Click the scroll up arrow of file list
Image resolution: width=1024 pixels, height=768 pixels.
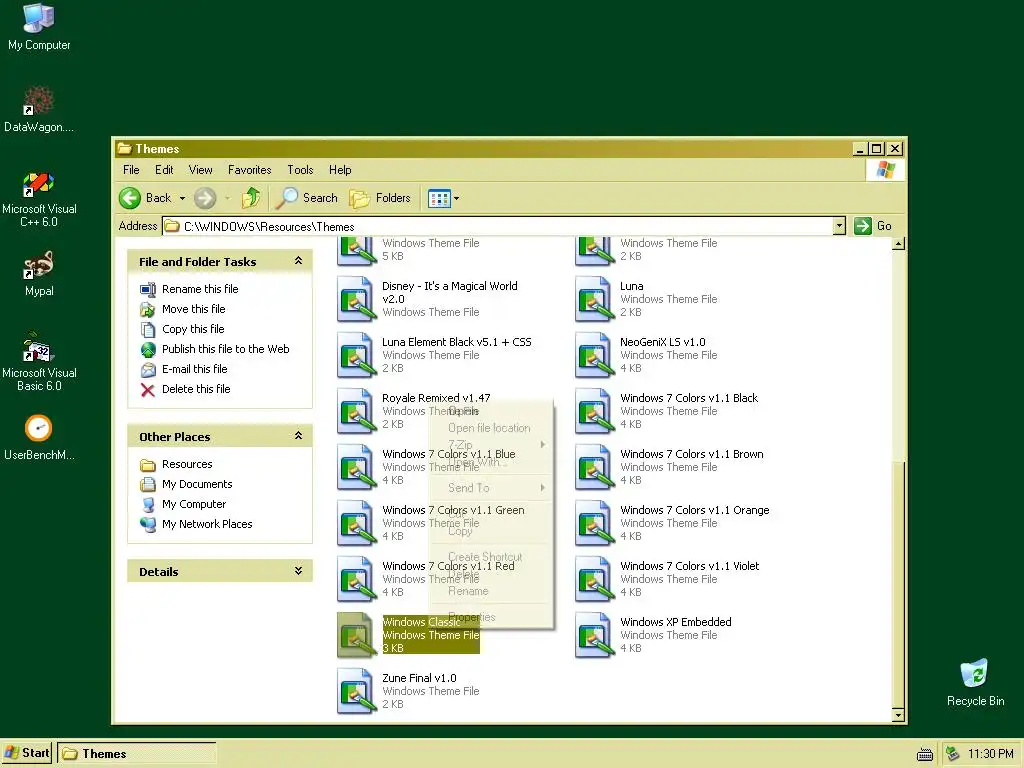pyautogui.click(x=899, y=244)
